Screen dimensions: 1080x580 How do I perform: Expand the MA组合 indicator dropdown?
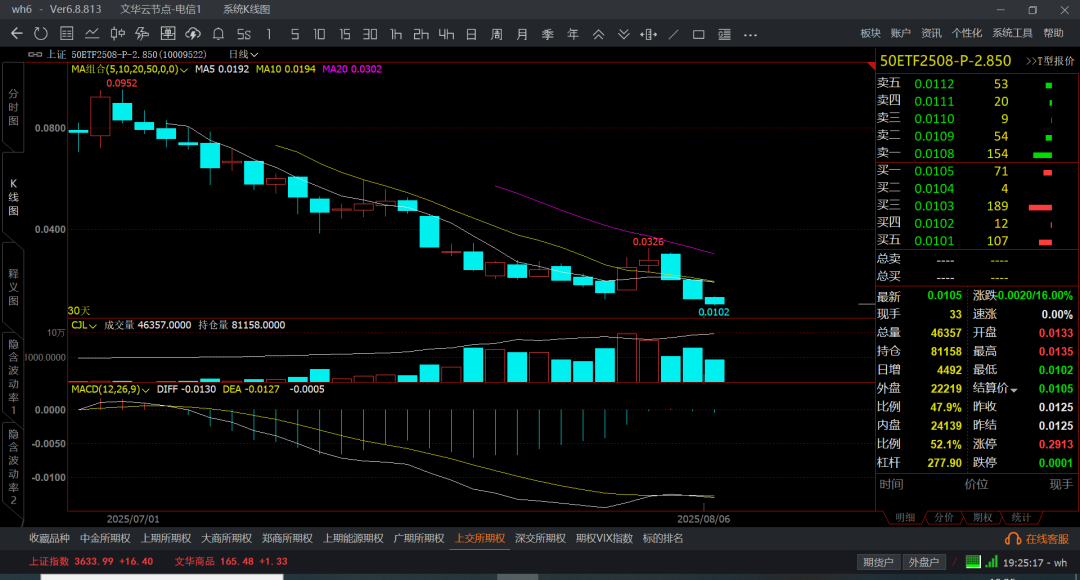point(184,70)
